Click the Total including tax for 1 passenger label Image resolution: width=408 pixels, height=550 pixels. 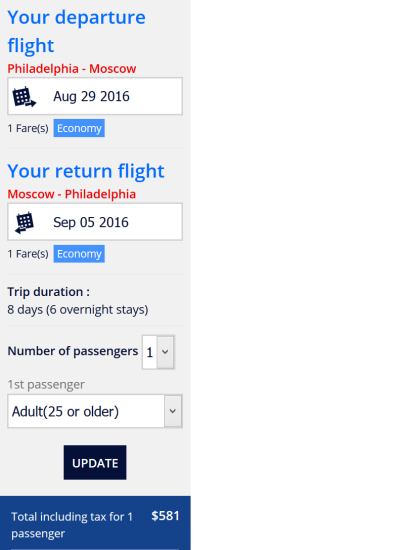click(72, 525)
